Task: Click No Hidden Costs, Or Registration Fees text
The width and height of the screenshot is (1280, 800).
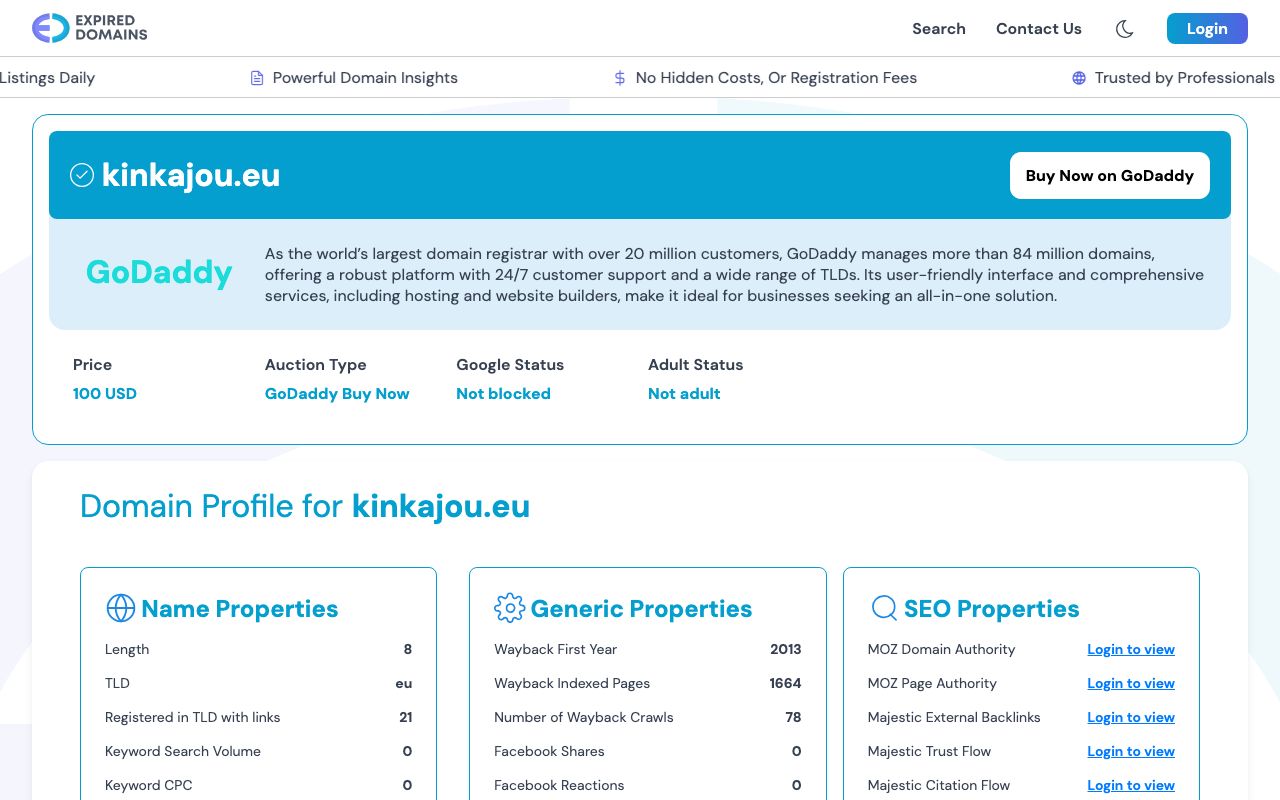Action: click(776, 78)
